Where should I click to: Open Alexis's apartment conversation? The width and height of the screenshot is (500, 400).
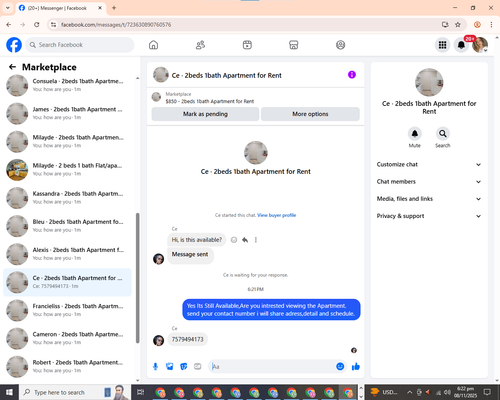tap(67, 254)
